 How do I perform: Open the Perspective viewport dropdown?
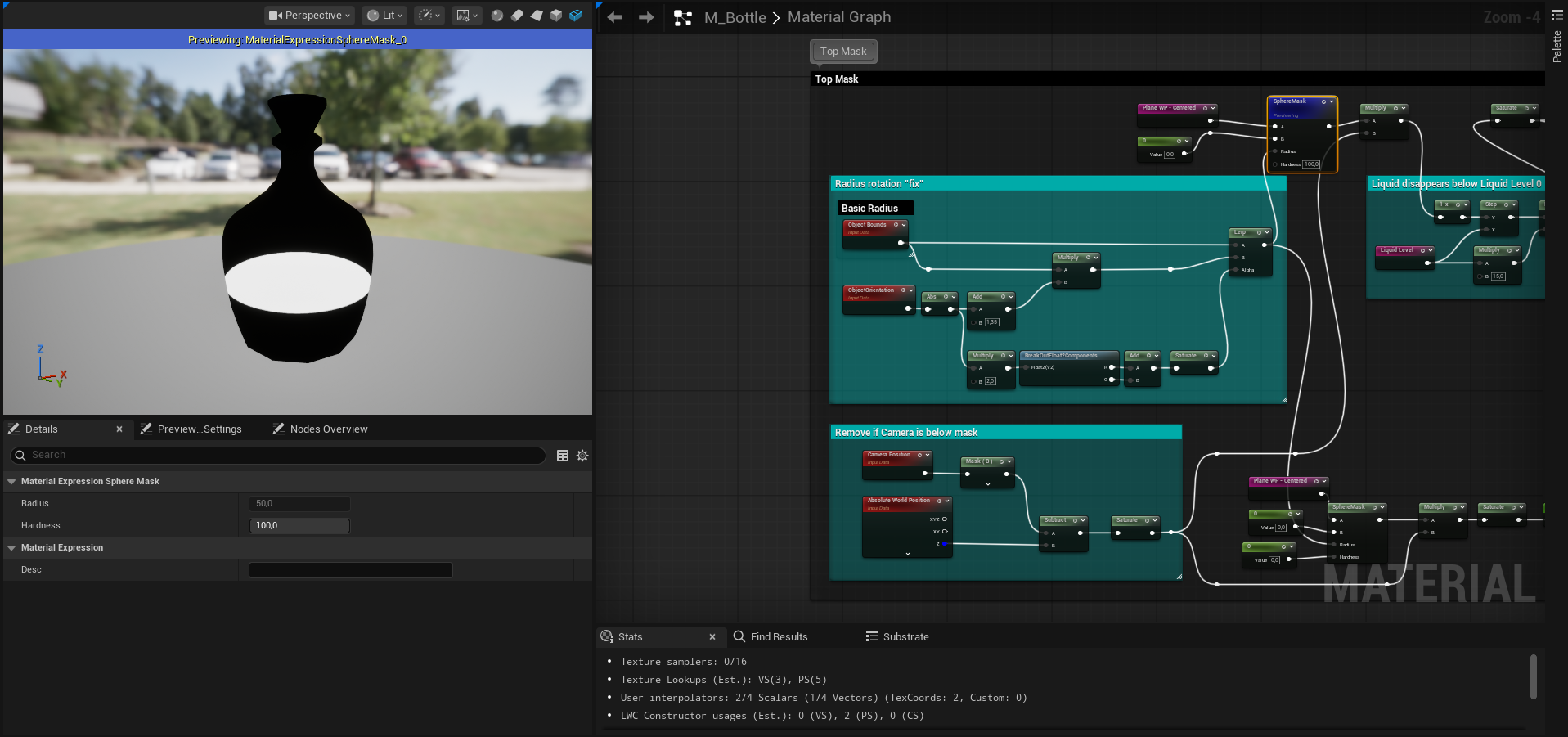[x=309, y=16]
